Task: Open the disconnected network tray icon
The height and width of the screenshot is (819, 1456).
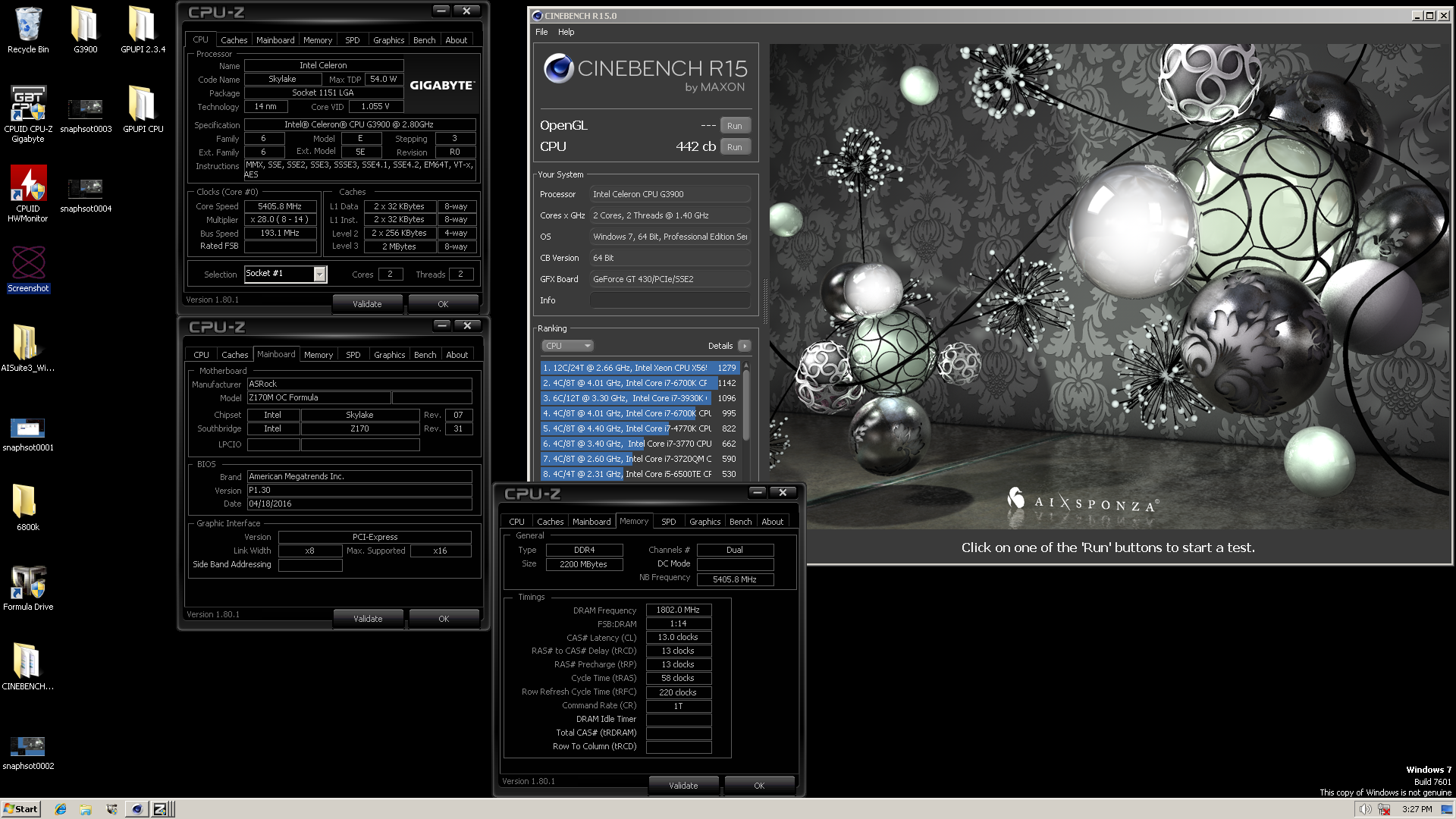Action: [1384, 809]
